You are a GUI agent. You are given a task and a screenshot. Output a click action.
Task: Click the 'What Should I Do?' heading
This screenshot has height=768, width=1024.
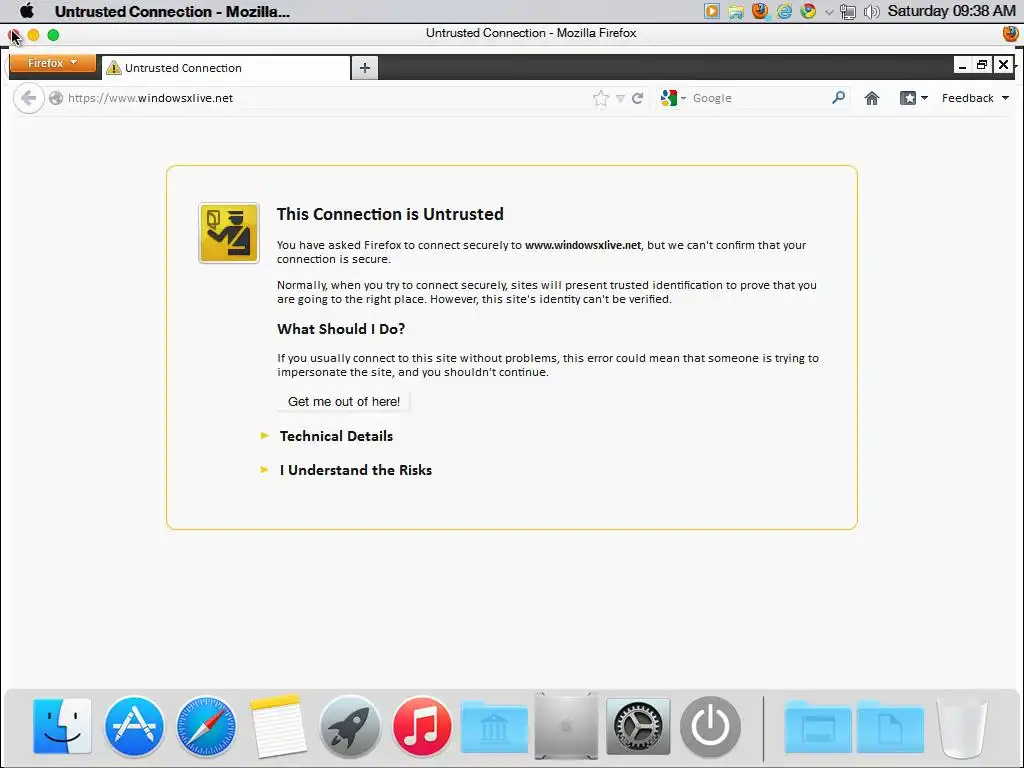pos(341,329)
